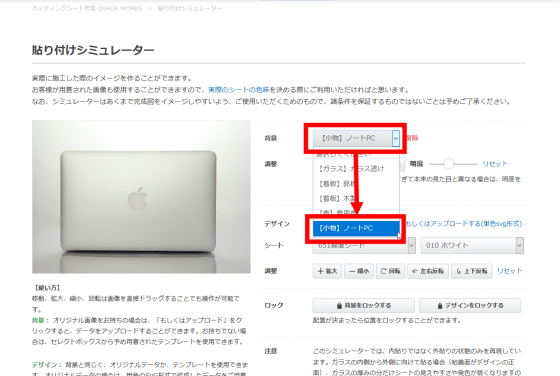Click the デザインをロックする lock button
This screenshot has height=376, width=560.
pyautogui.click(x=470, y=306)
